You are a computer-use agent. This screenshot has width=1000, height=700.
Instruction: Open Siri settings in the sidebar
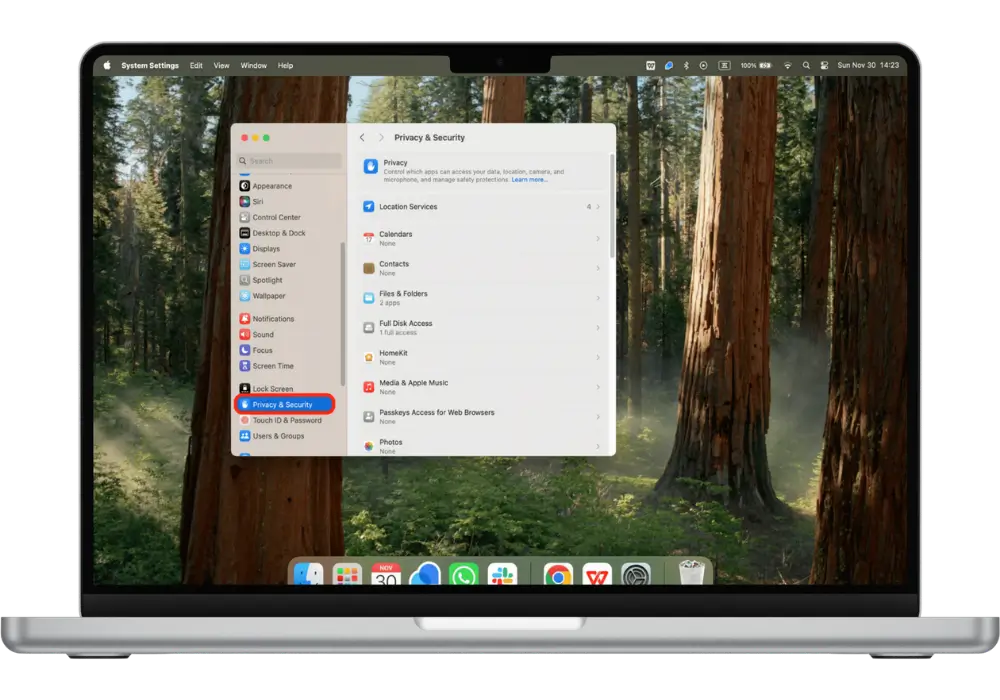point(258,202)
